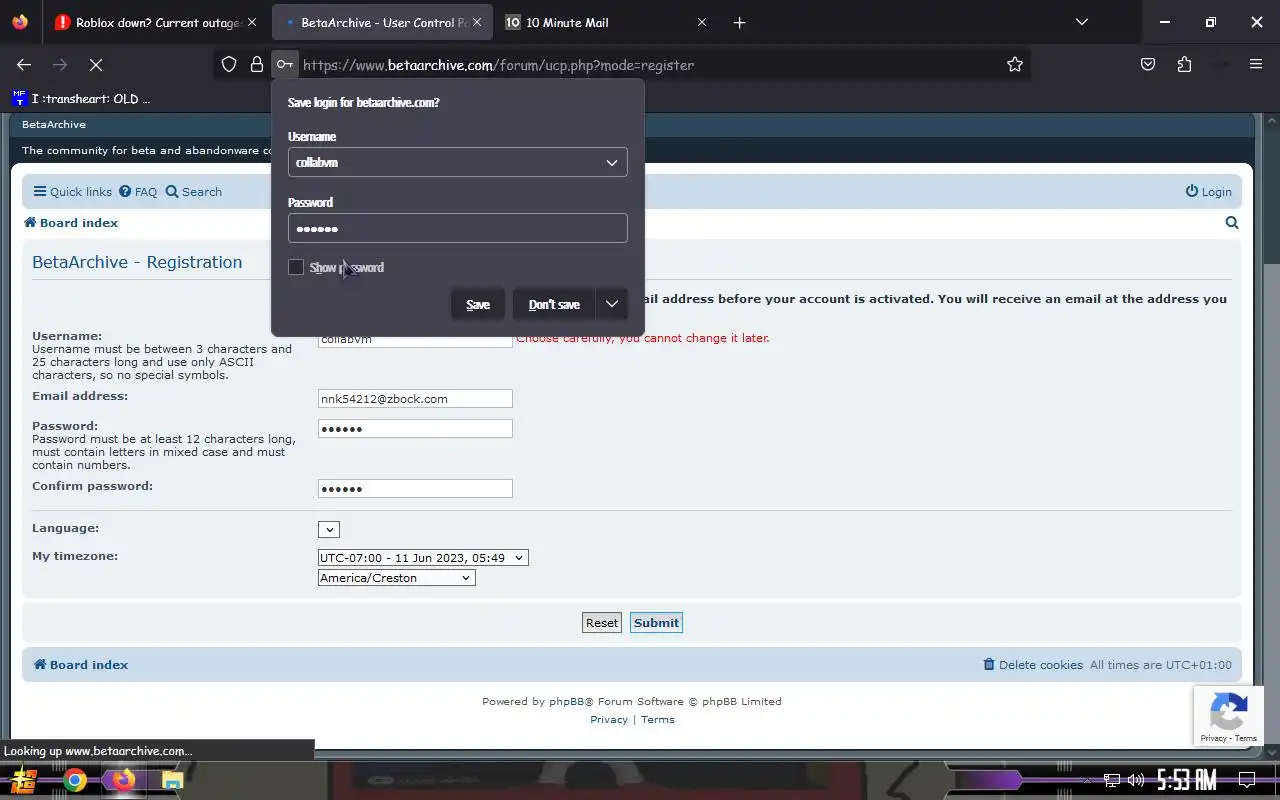Image resolution: width=1280 pixels, height=800 pixels.
Task: Click the Firefox taskbar icon
Action: [123, 780]
